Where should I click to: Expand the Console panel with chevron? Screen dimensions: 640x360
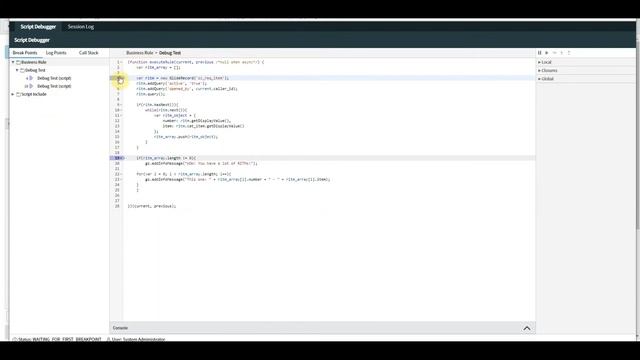click(x=527, y=328)
